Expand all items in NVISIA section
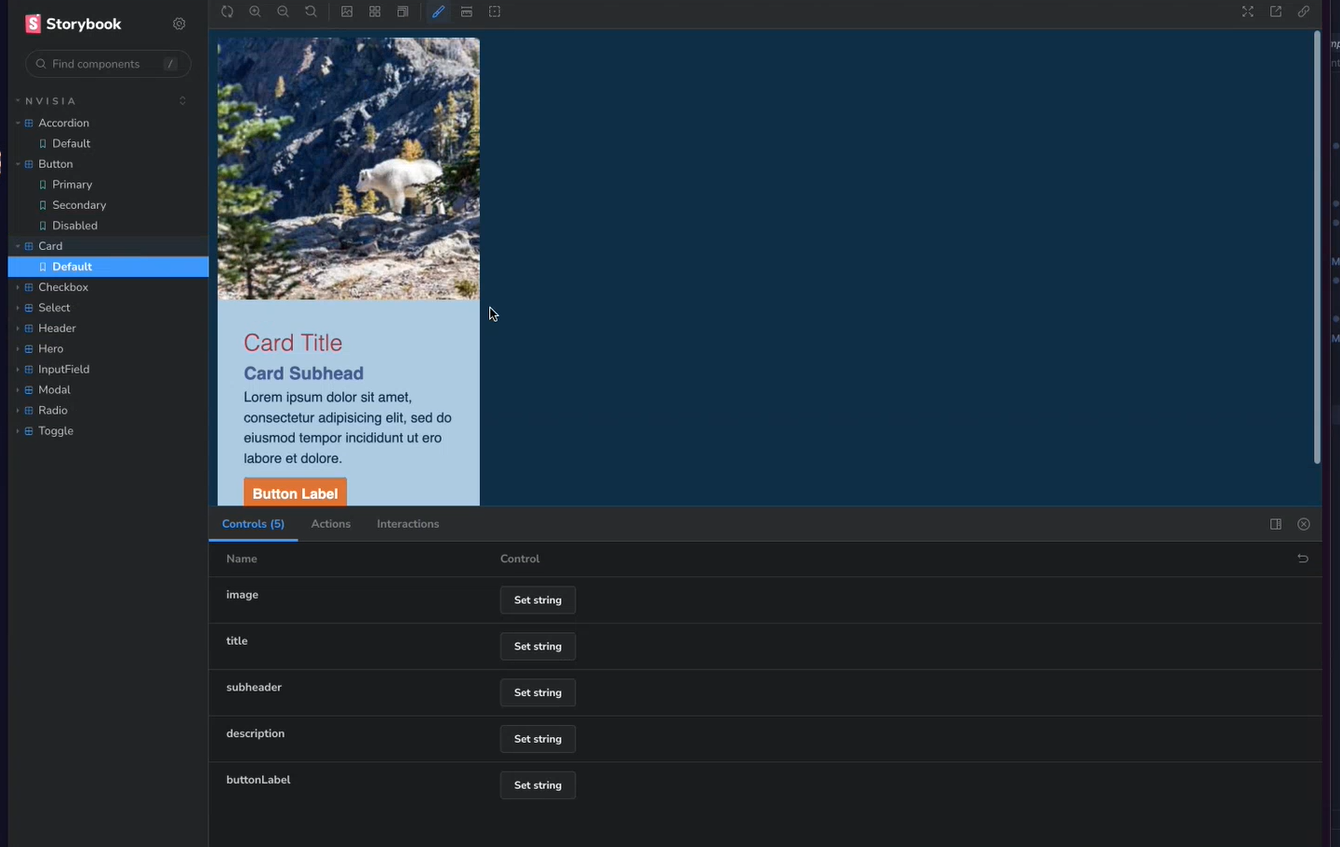The width and height of the screenshot is (1340, 847). pos(182,101)
